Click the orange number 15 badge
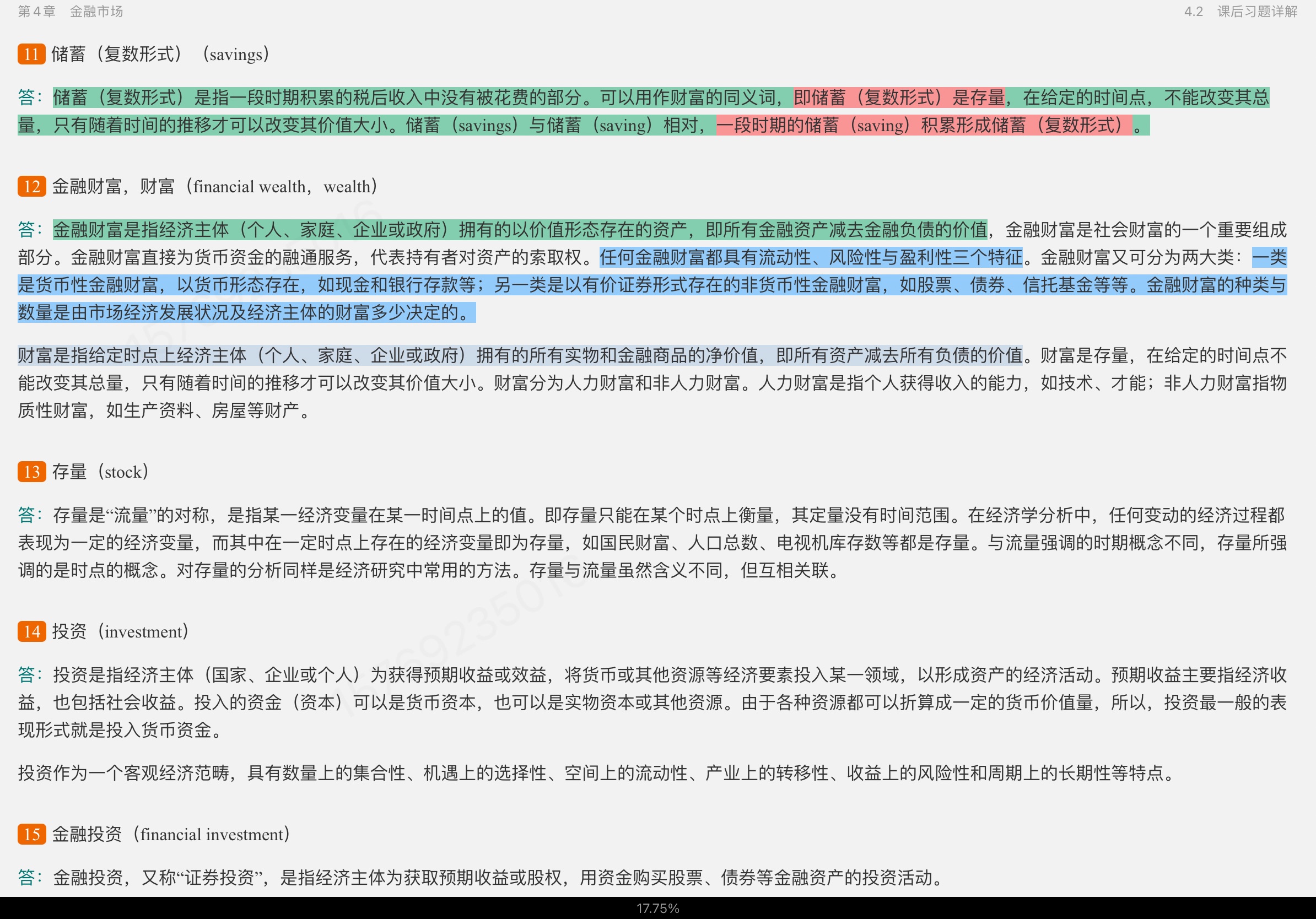Image resolution: width=1316 pixels, height=919 pixels. (x=31, y=834)
